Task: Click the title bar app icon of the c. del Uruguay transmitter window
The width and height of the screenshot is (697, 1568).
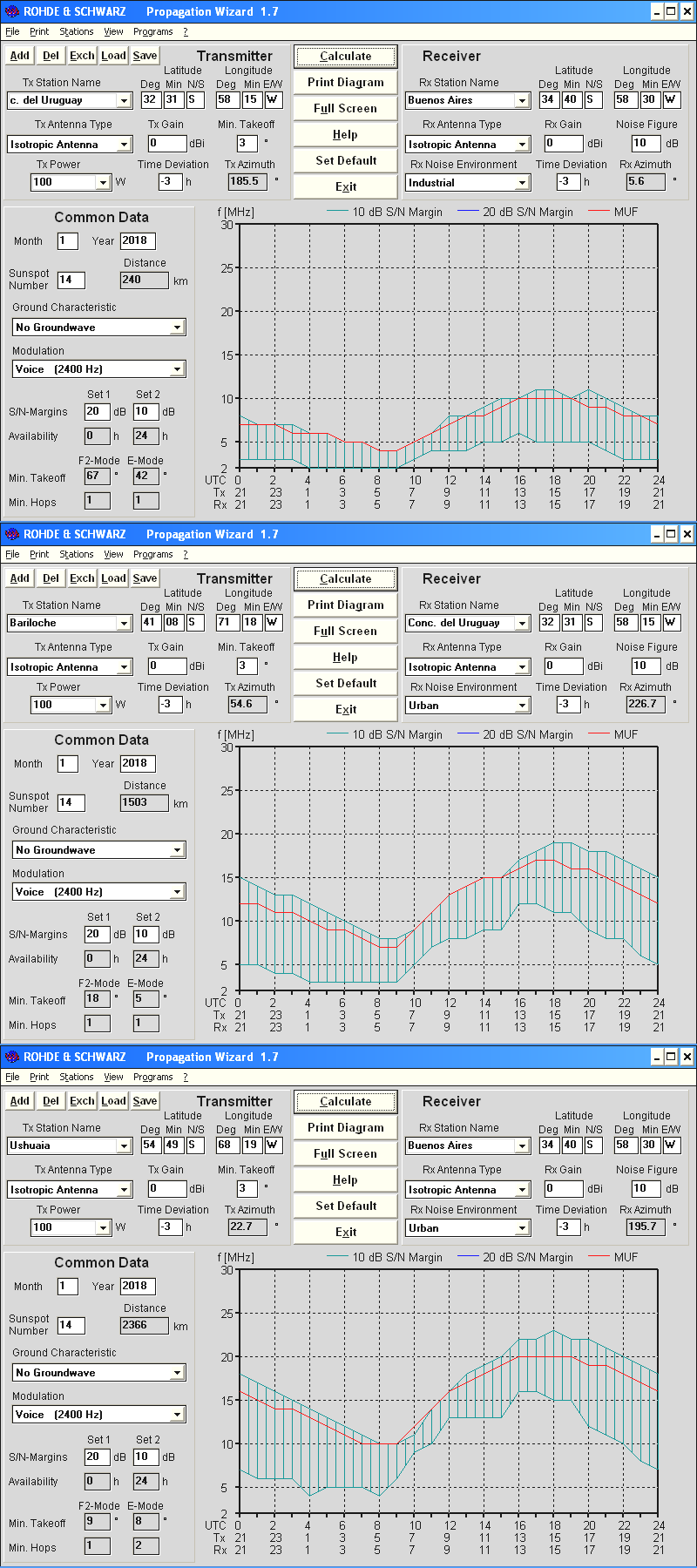Action: tap(11, 11)
